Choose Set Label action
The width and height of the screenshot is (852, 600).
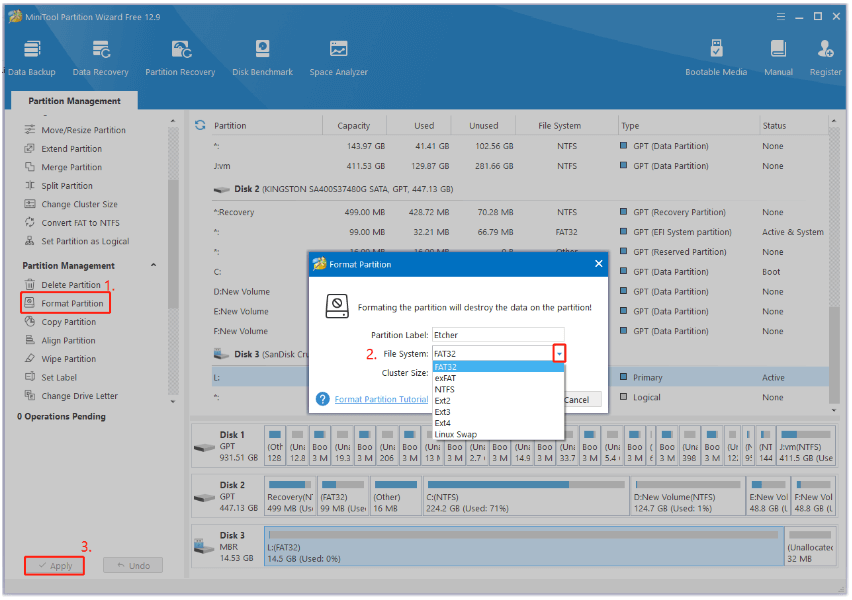pyautogui.click(x=51, y=377)
